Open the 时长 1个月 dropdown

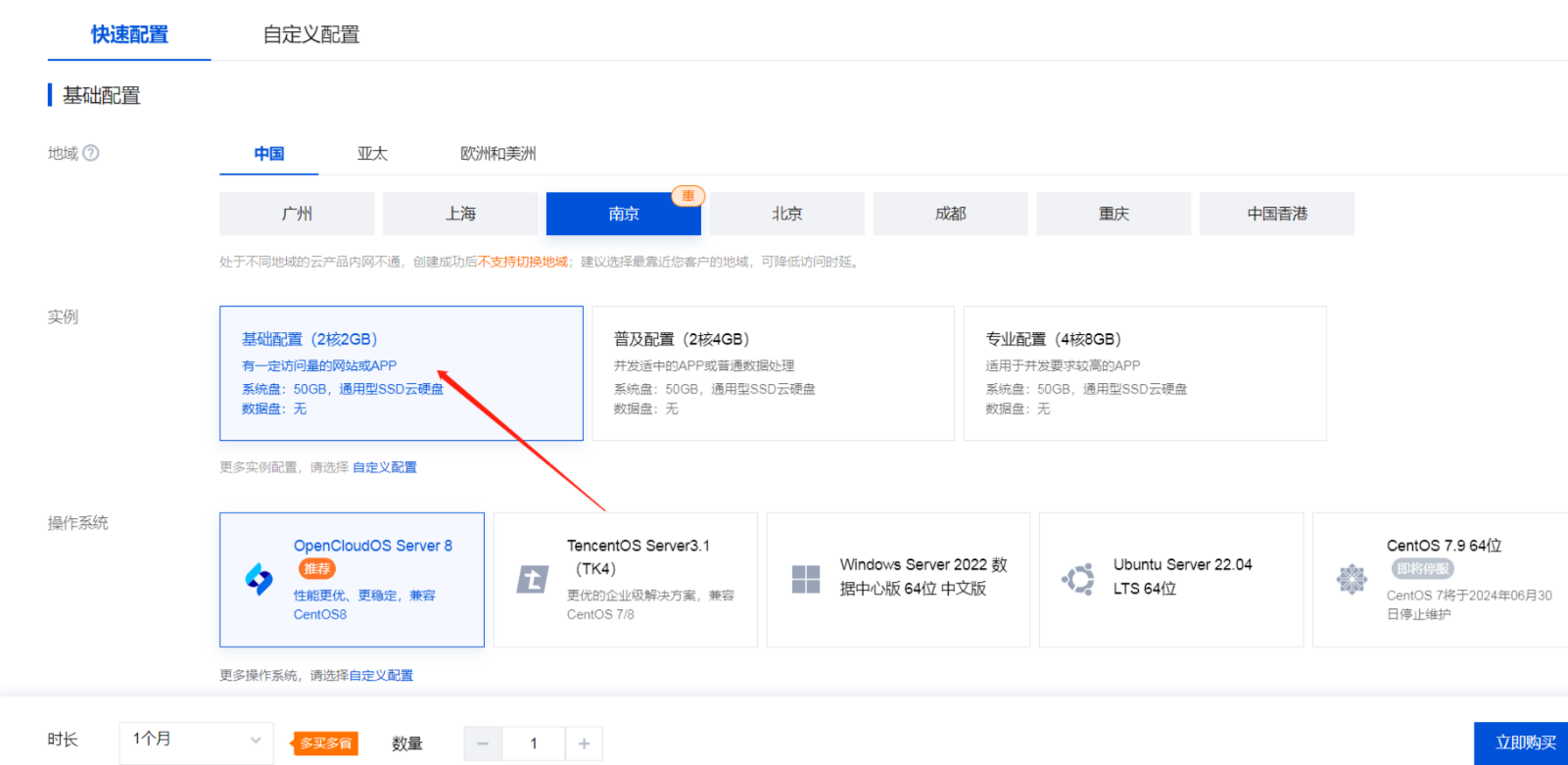point(197,742)
